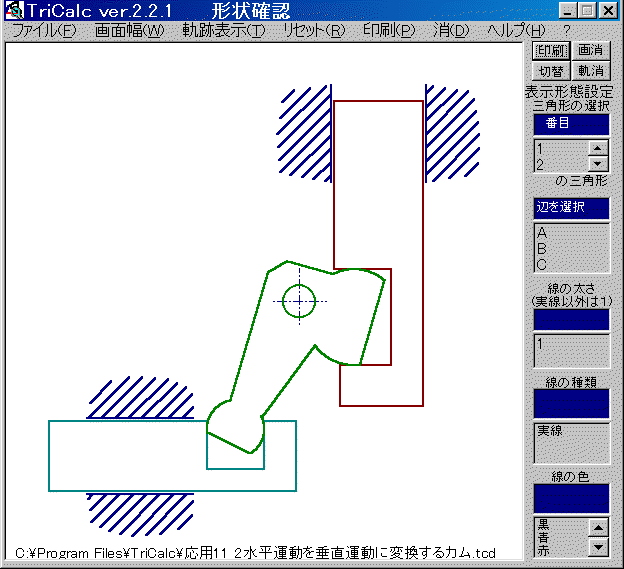
Task: Click the 軌消 button
Action: pos(591,71)
